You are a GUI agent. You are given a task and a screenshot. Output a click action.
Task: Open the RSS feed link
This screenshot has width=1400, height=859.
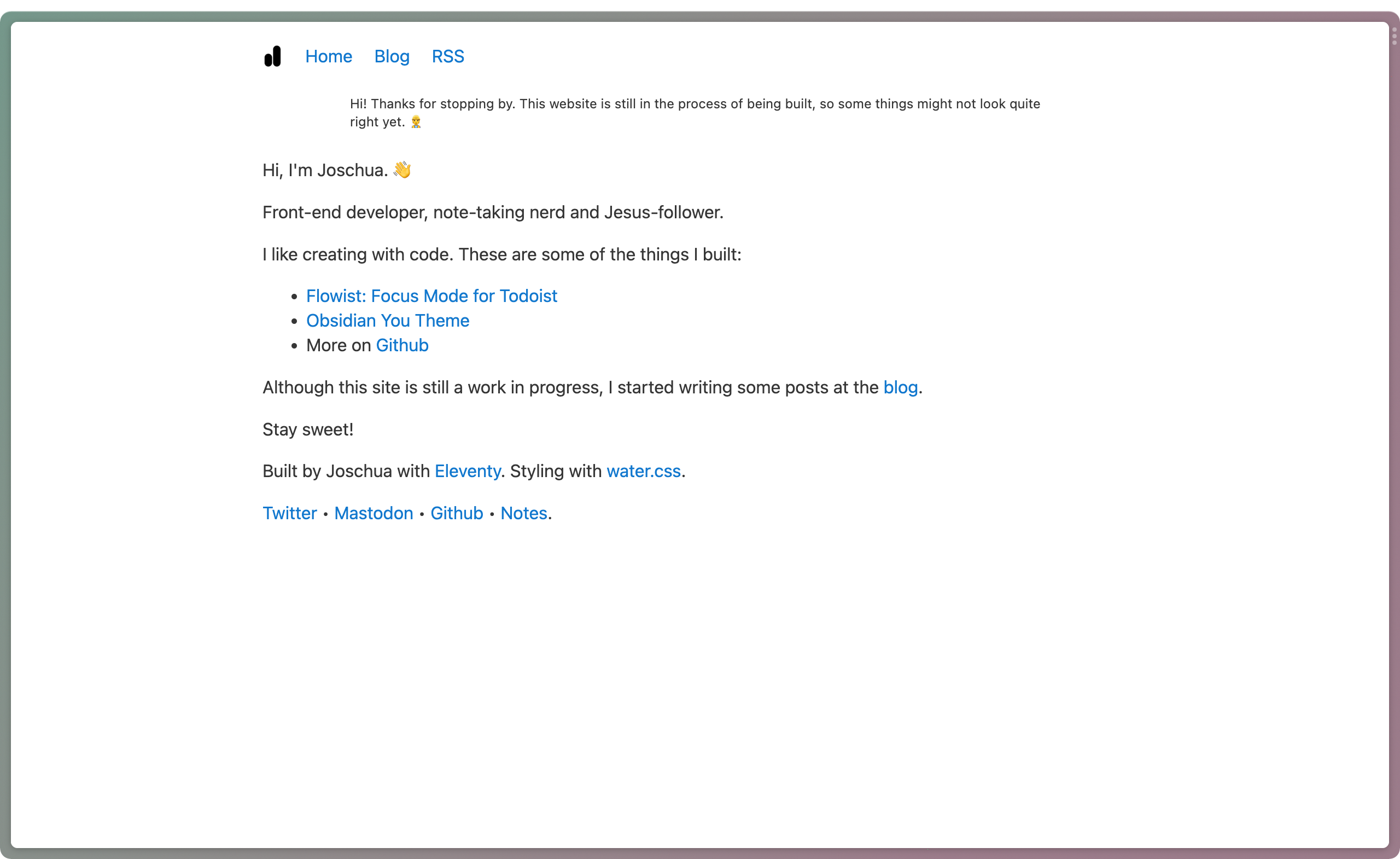pos(448,56)
